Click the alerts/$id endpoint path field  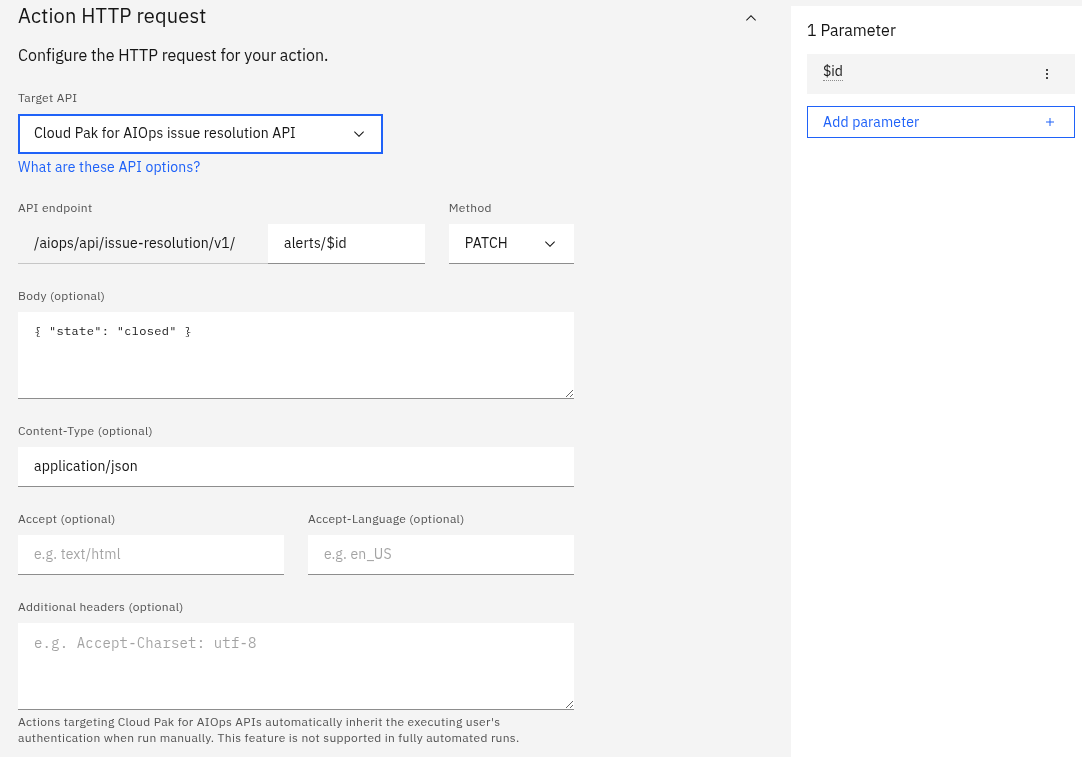tap(346, 243)
